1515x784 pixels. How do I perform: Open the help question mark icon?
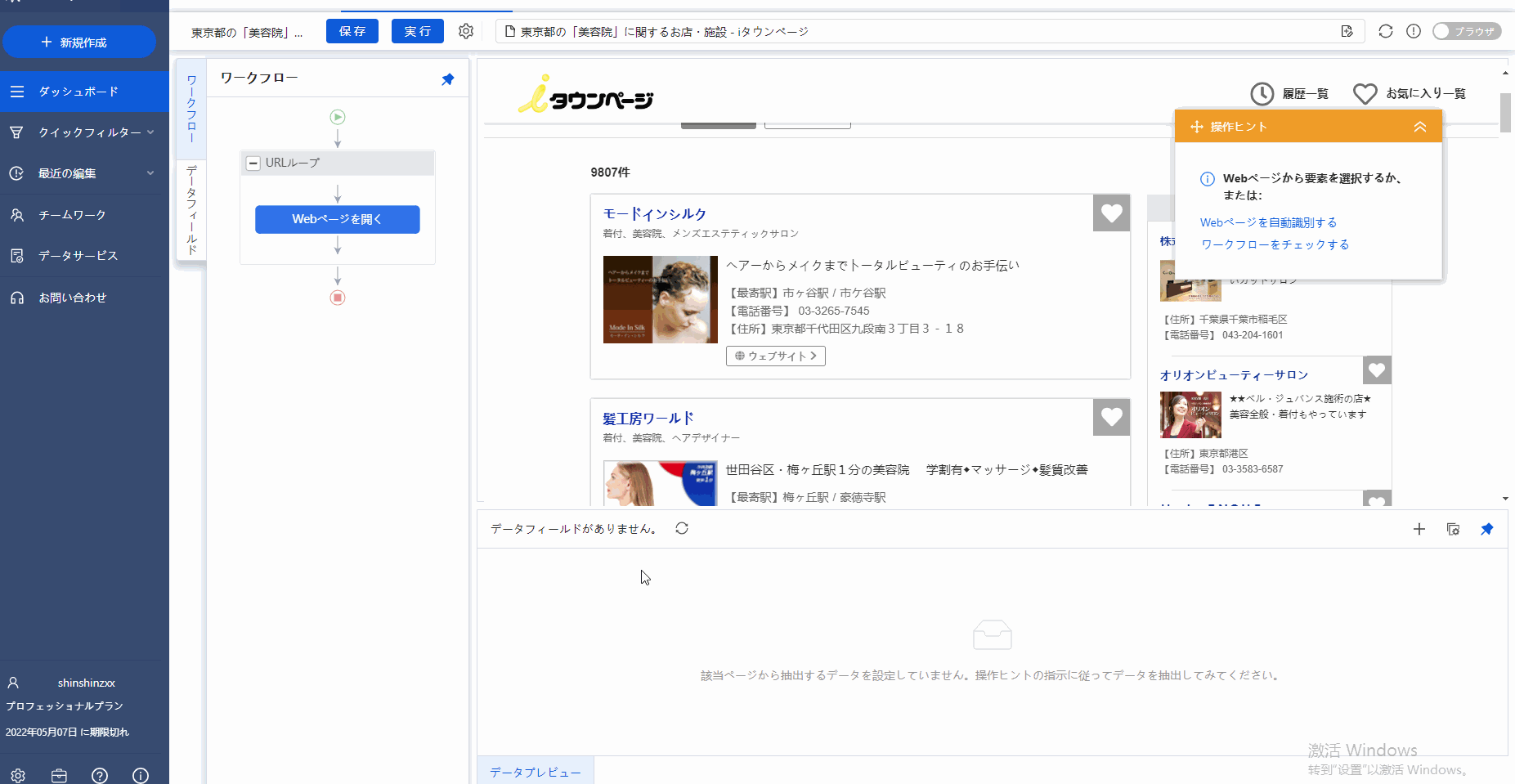click(x=100, y=775)
